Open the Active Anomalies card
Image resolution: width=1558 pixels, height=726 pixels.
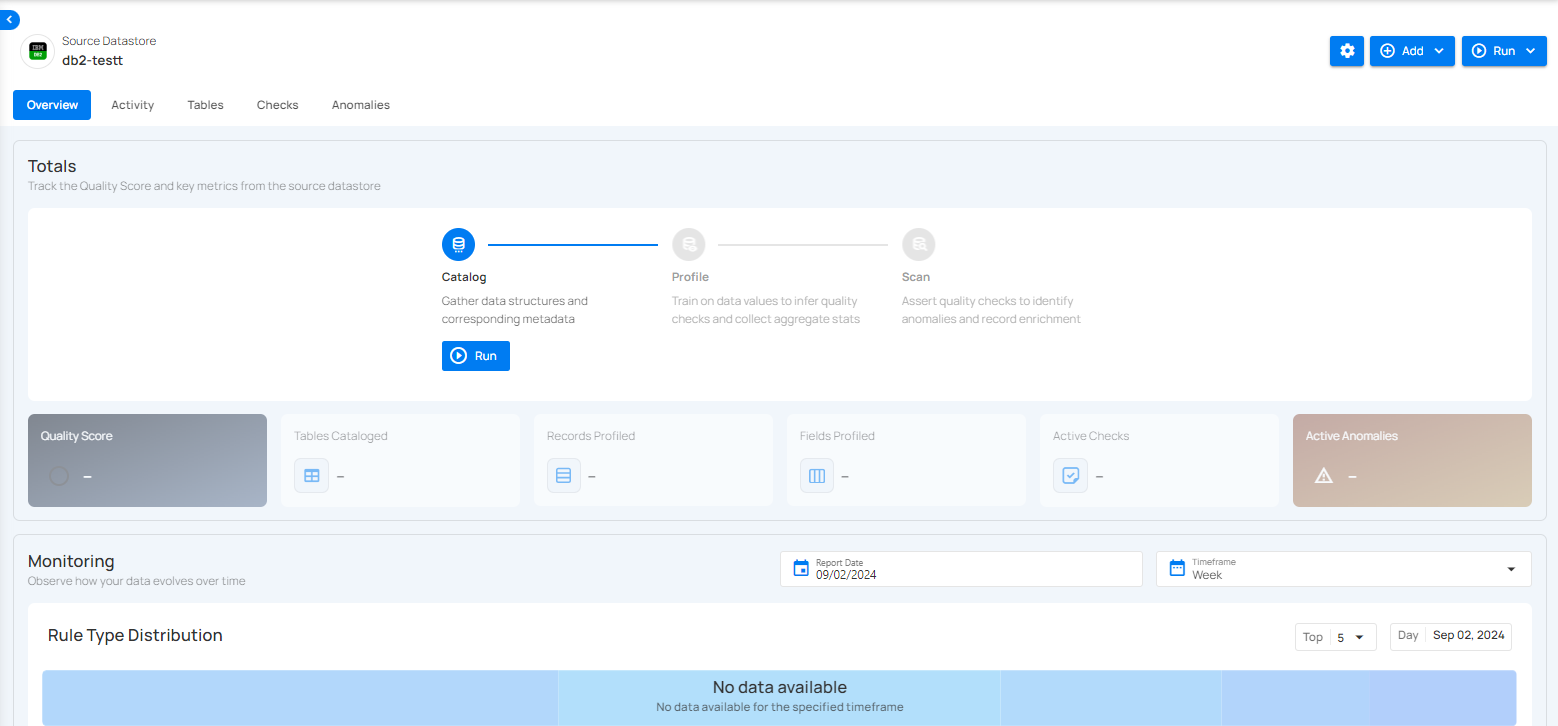[1412, 460]
